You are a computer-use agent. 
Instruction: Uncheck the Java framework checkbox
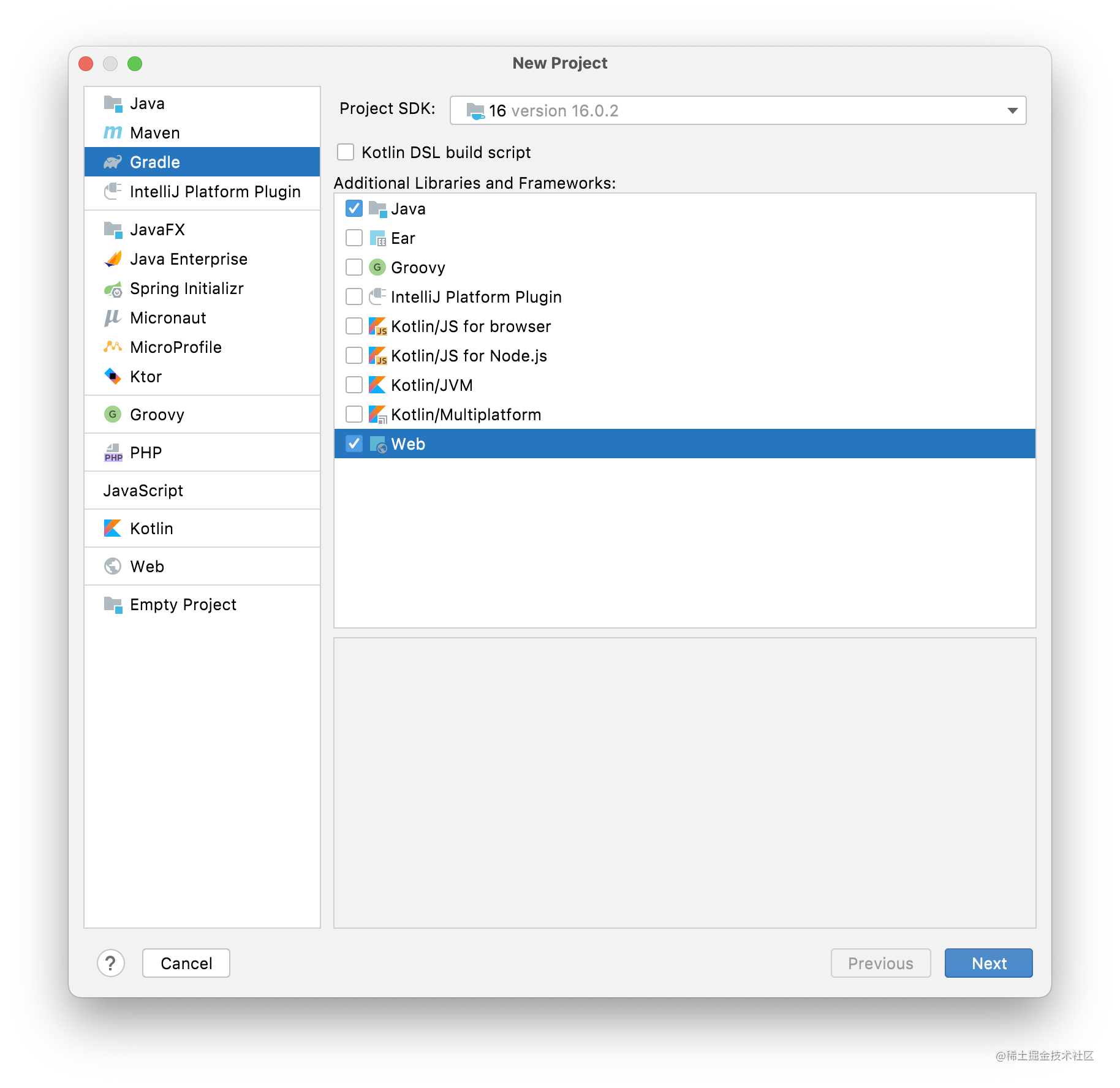(354, 208)
